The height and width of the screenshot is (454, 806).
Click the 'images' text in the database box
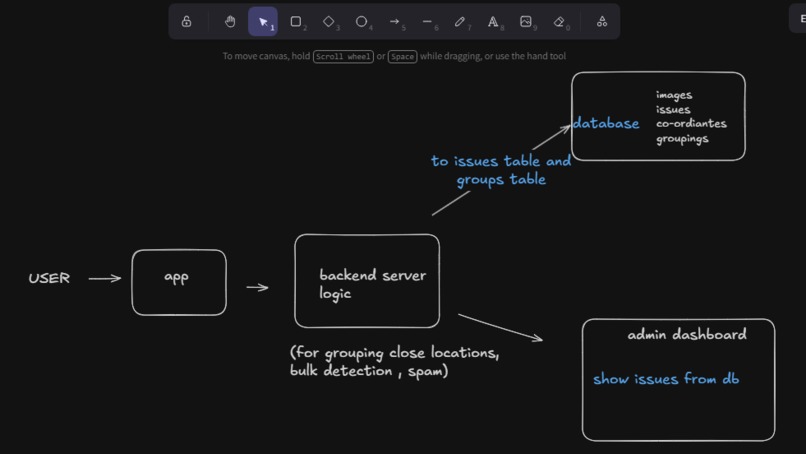coord(674,95)
